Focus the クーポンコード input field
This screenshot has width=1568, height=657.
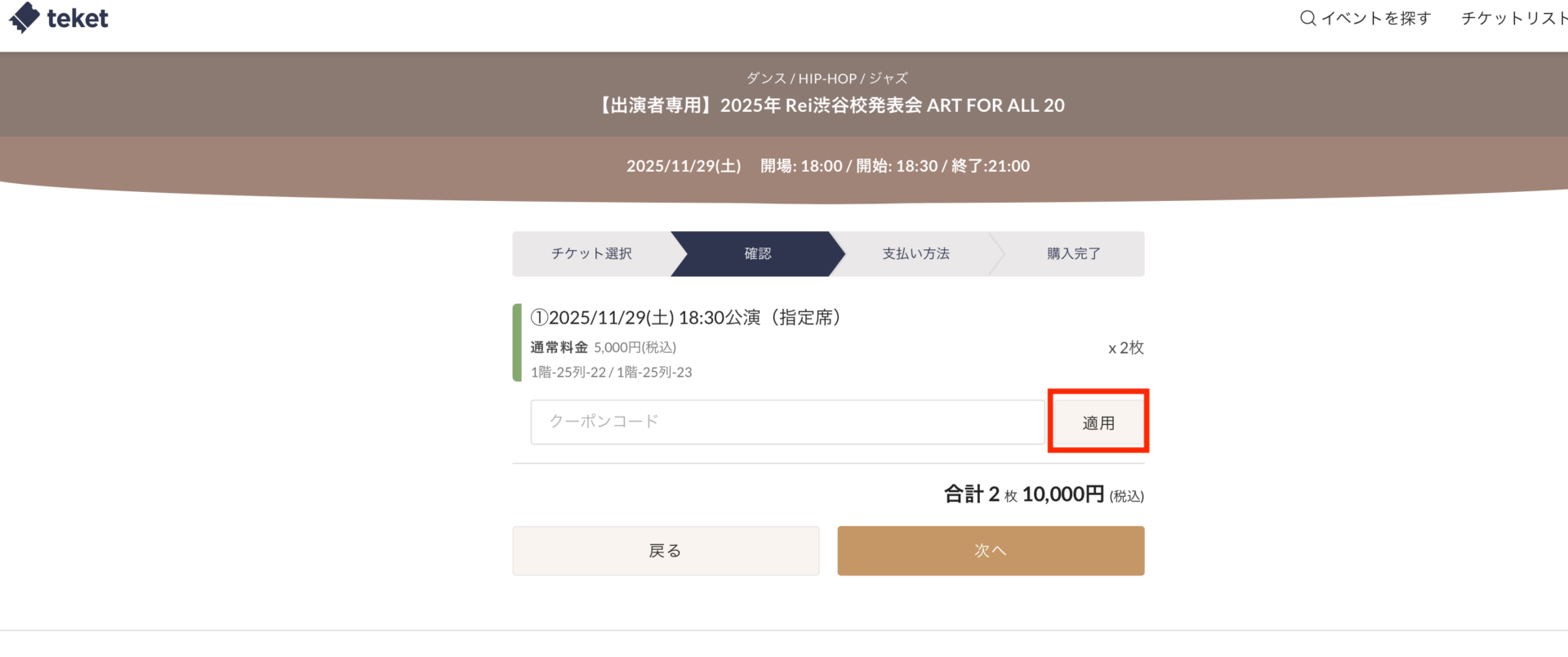[x=787, y=422]
